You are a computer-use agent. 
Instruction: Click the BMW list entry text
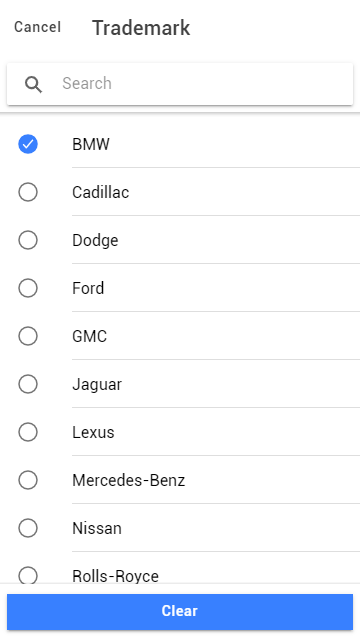(91, 144)
